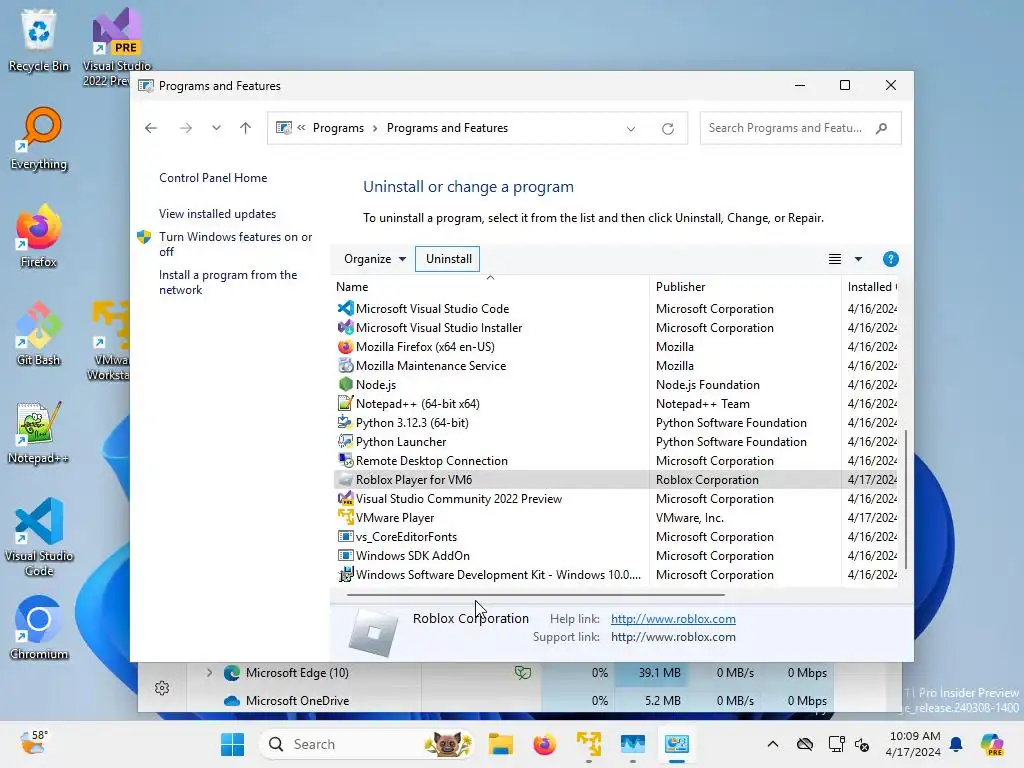Select Visual Studio Community 2022 Preview entry
The width and height of the screenshot is (1024, 768).
pyautogui.click(x=615, y=498)
